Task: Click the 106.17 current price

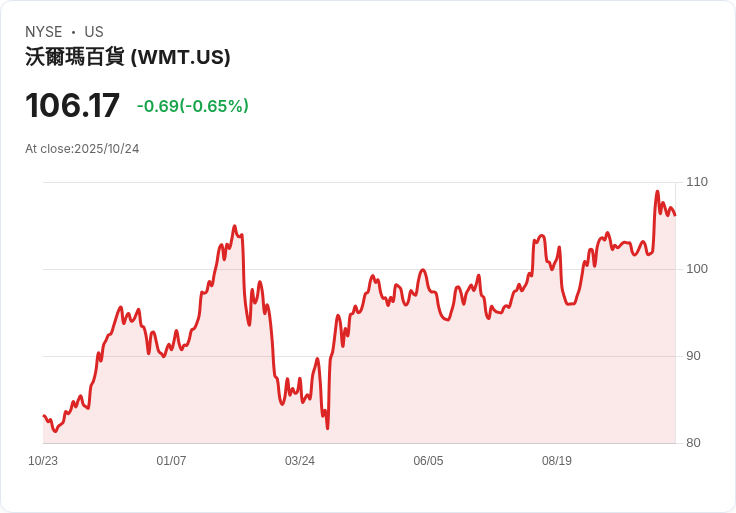Action: [72, 105]
